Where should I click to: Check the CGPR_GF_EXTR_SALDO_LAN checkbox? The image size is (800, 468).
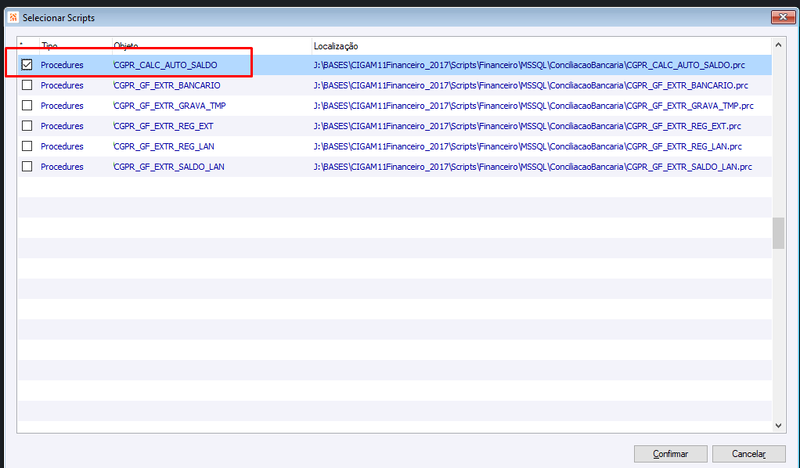coord(27,167)
